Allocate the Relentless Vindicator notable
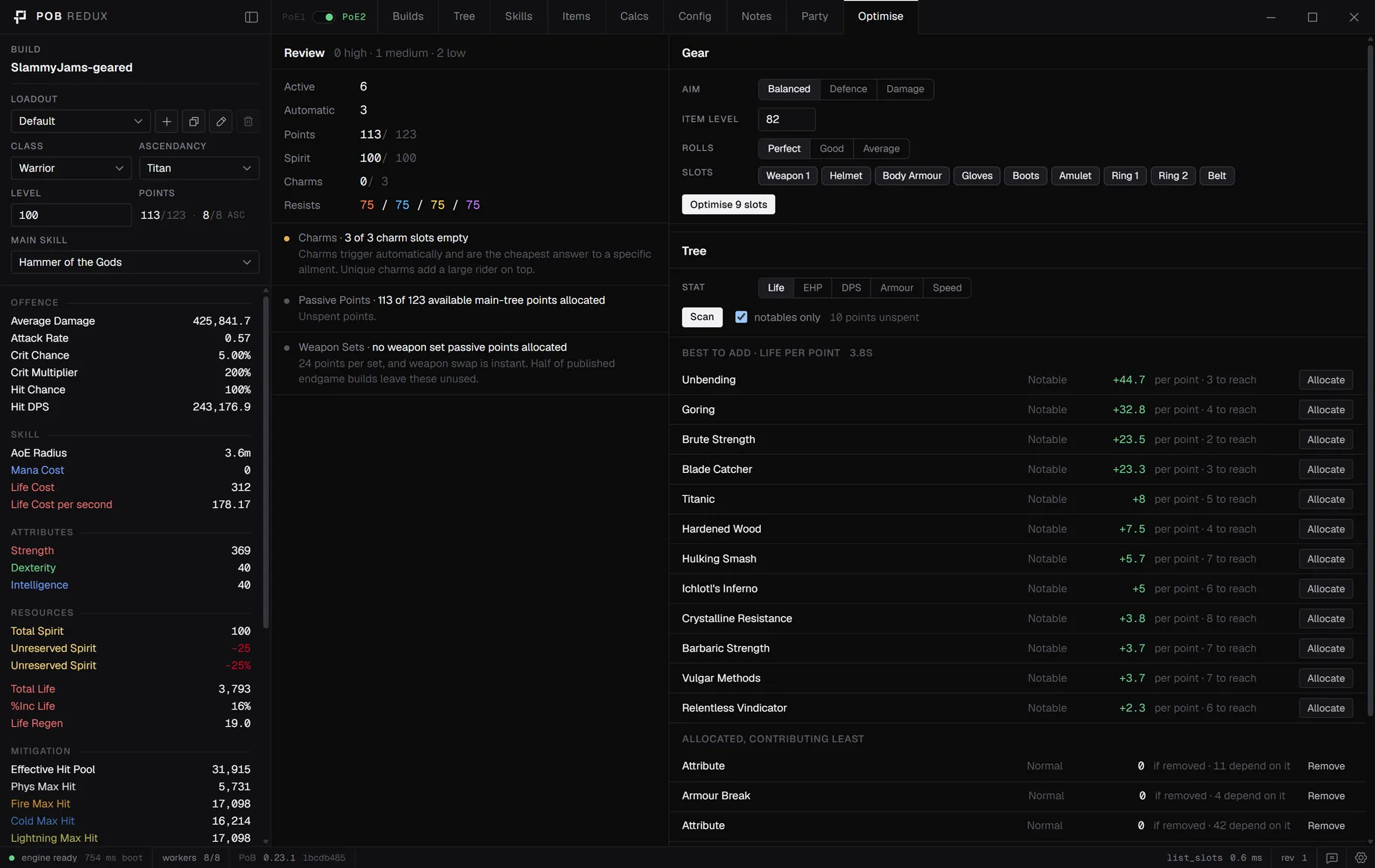Screen dimensions: 1375x868 (1326, 708)
